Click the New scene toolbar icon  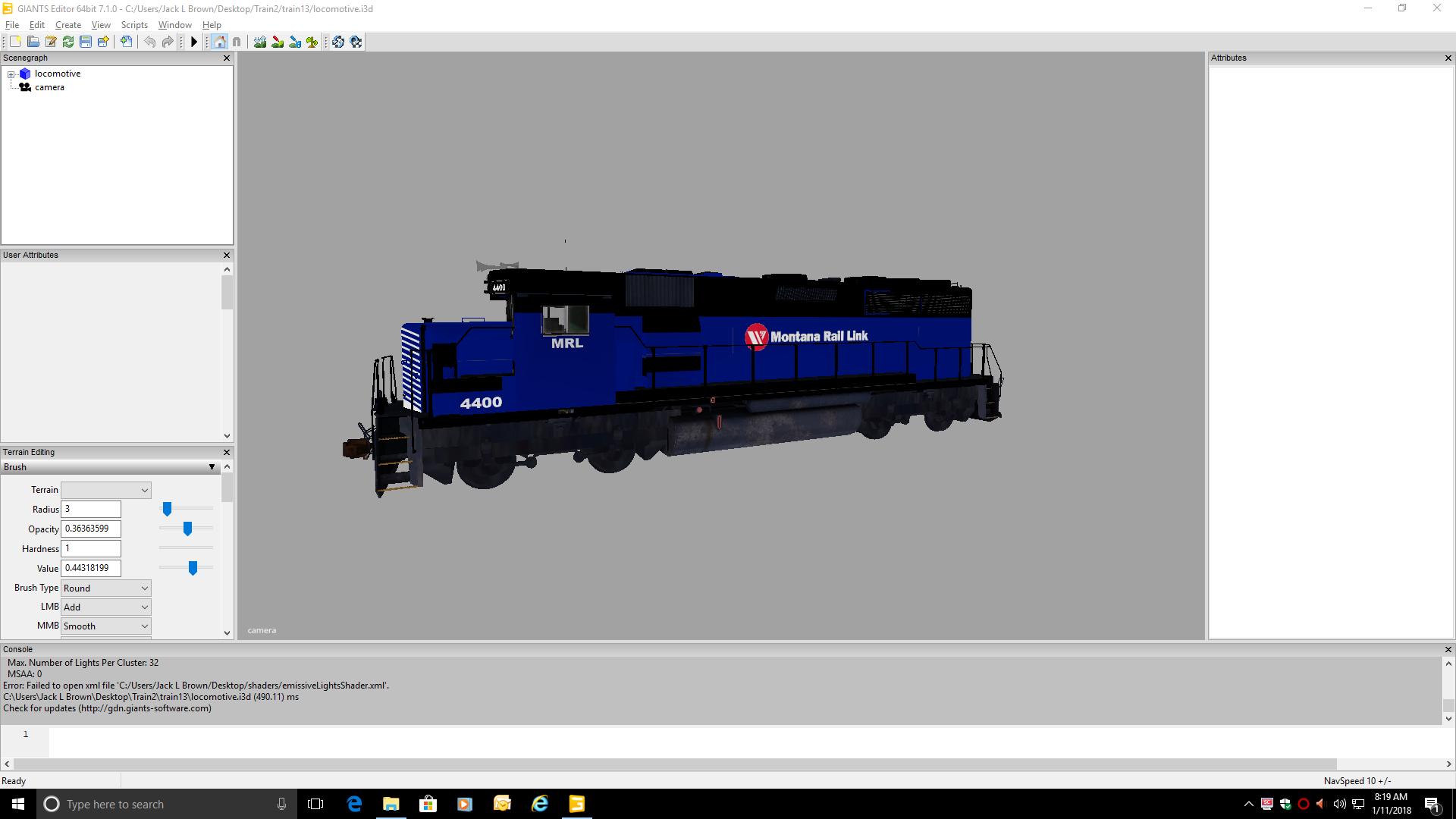[x=15, y=42]
